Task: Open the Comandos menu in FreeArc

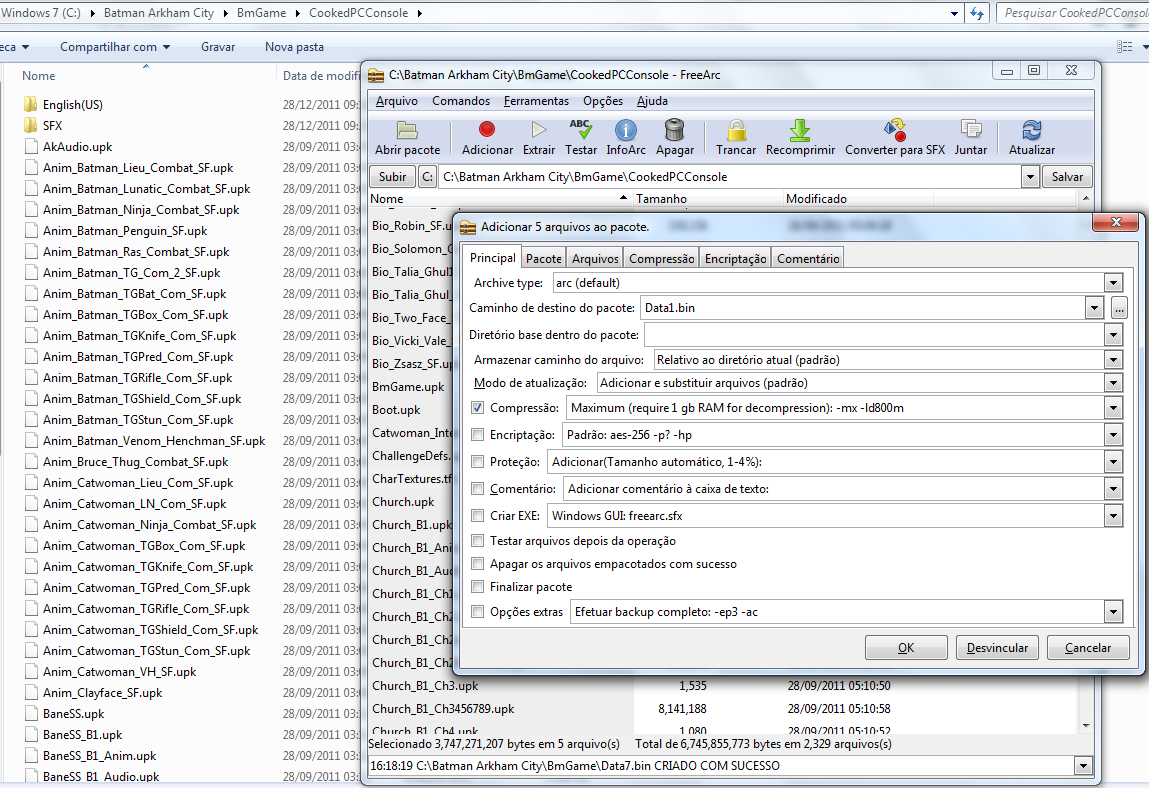Action: pos(461,101)
